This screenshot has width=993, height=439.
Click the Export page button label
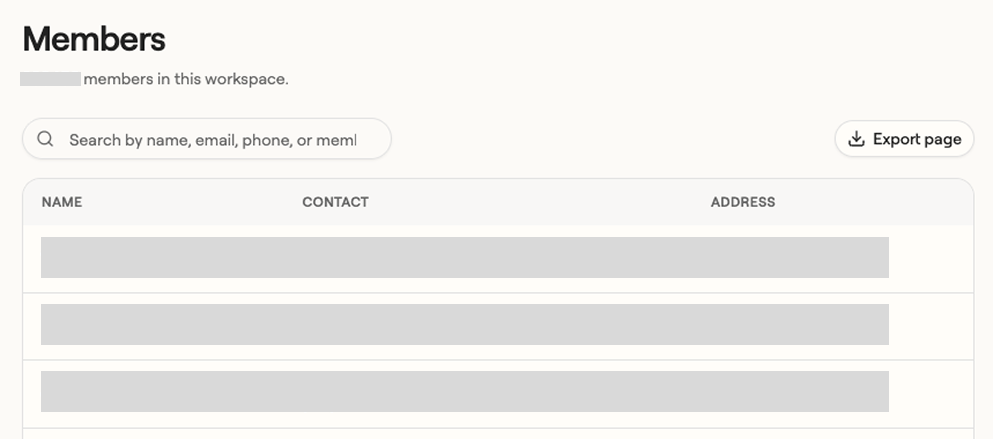coord(917,139)
